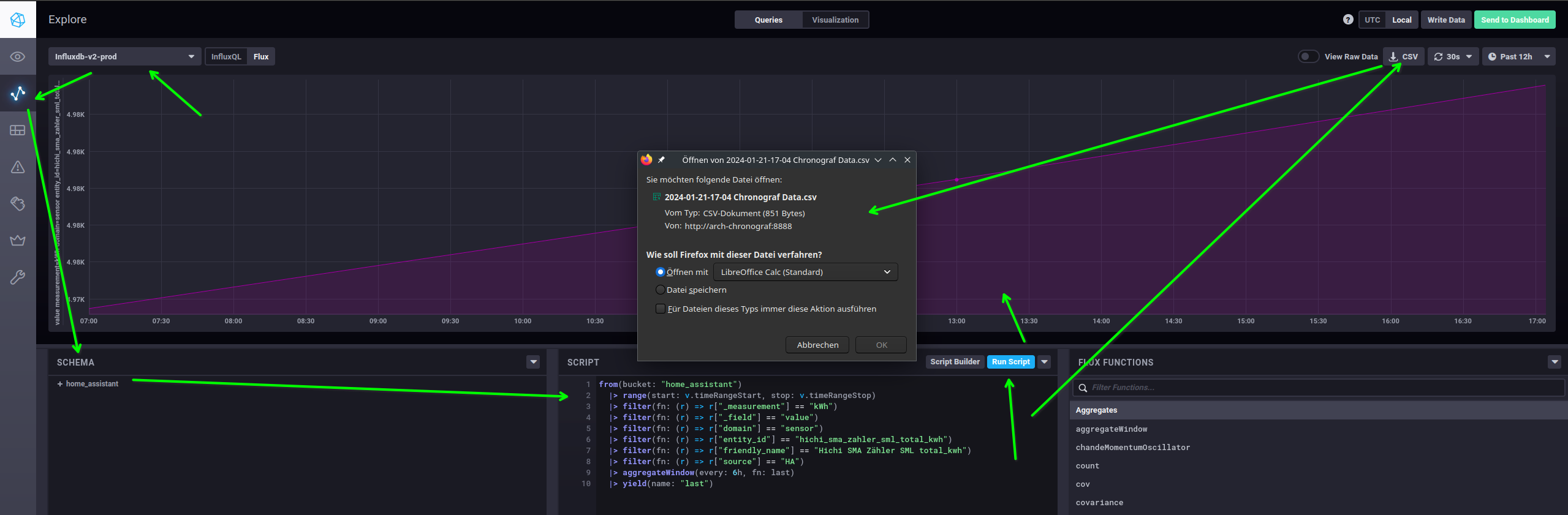The height and width of the screenshot is (515, 1568).
Task: Open the Script Builder
Action: (x=955, y=362)
